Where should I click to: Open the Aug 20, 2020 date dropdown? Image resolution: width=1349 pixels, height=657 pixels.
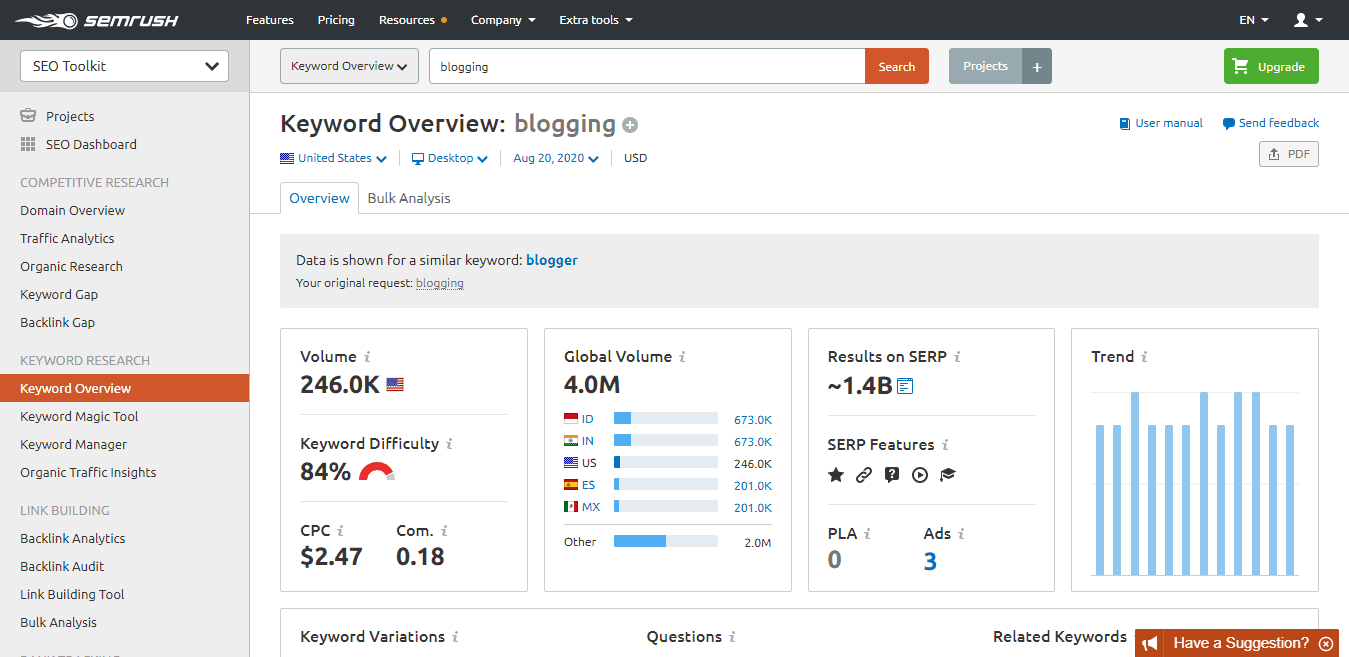pyautogui.click(x=555, y=158)
